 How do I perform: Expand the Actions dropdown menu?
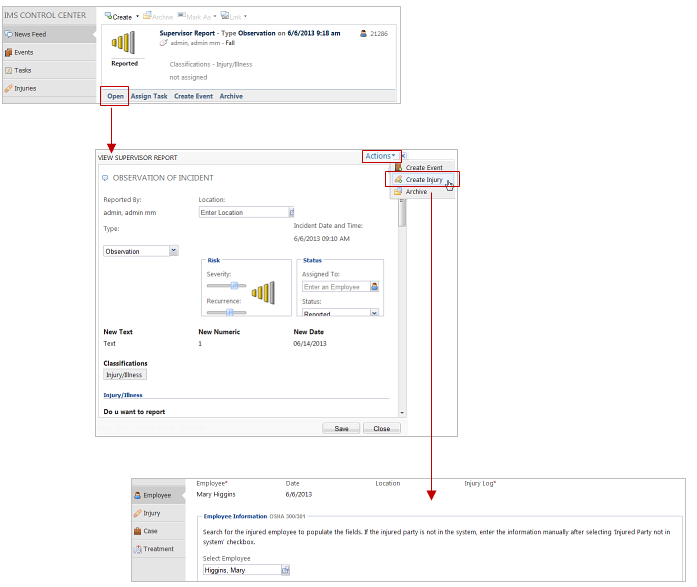coord(380,156)
